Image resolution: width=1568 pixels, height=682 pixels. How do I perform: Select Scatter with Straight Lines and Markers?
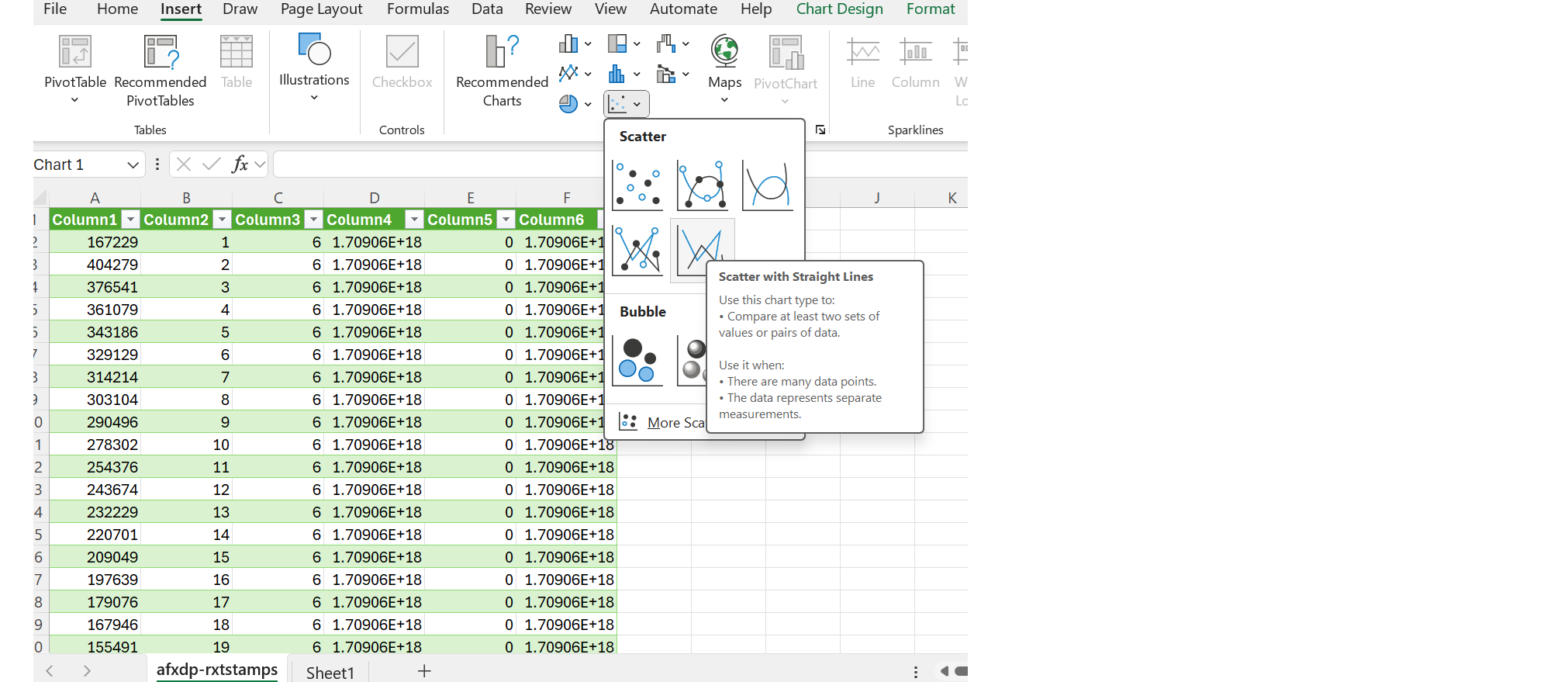tap(637, 251)
